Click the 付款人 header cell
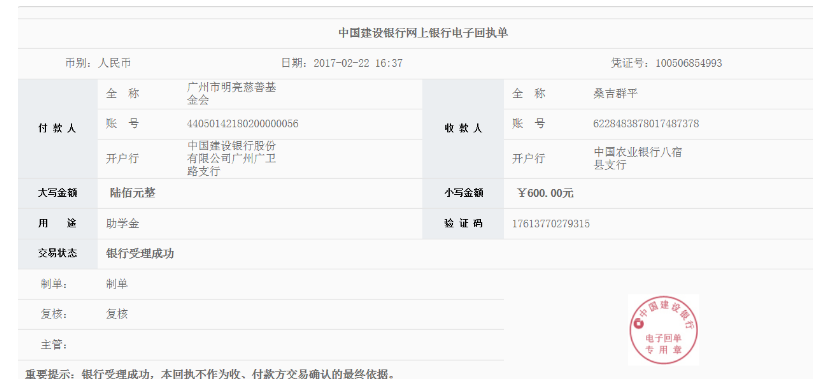The width and height of the screenshot is (813, 379). pyautogui.click(x=58, y=129)
